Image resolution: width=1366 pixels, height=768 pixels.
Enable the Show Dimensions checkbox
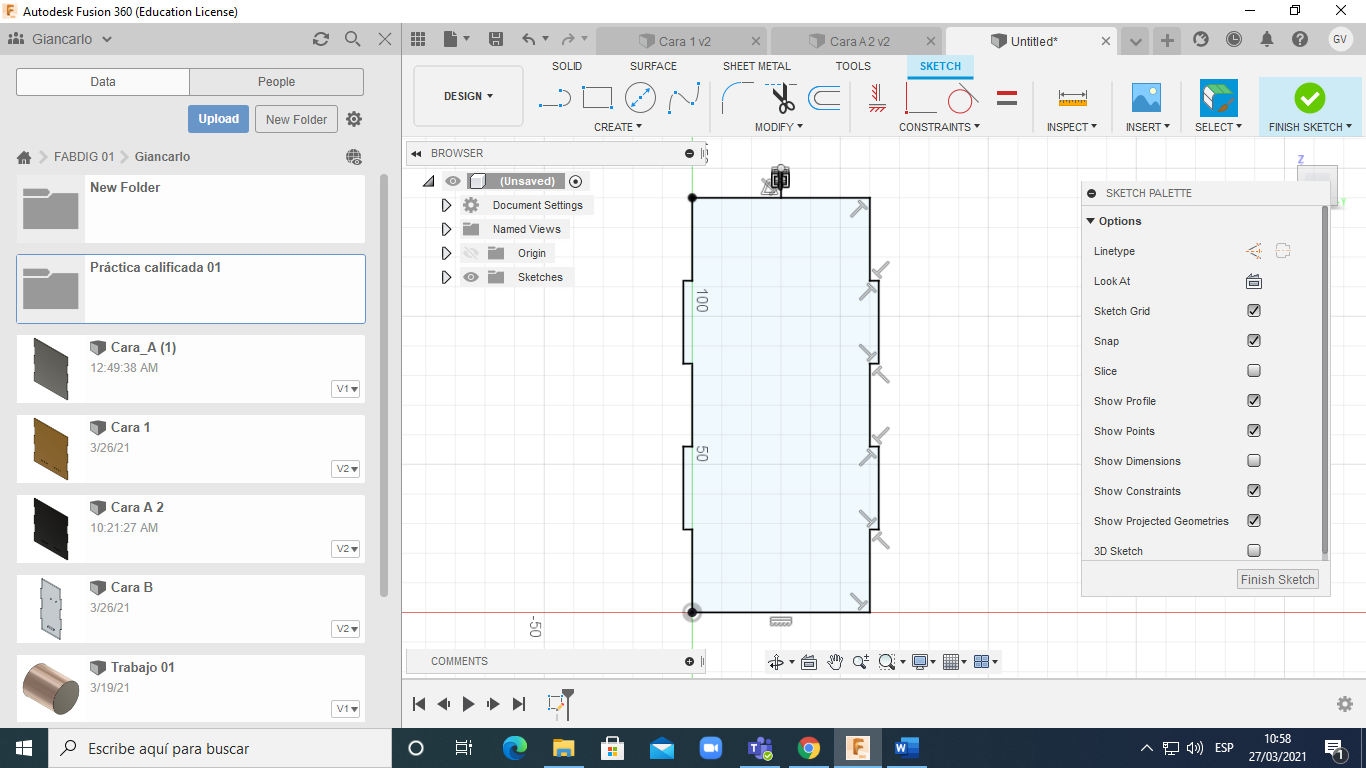pos(1254,461)
